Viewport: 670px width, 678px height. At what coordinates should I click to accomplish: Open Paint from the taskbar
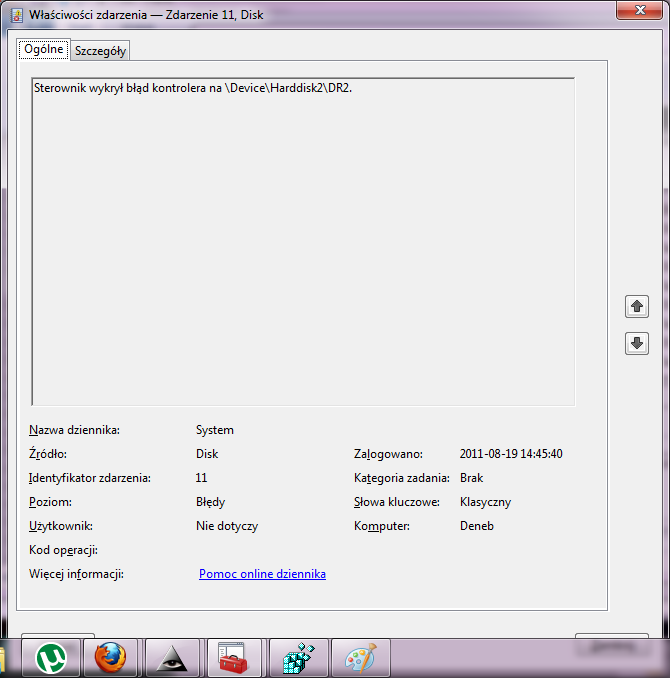click(x=361, y=658)
